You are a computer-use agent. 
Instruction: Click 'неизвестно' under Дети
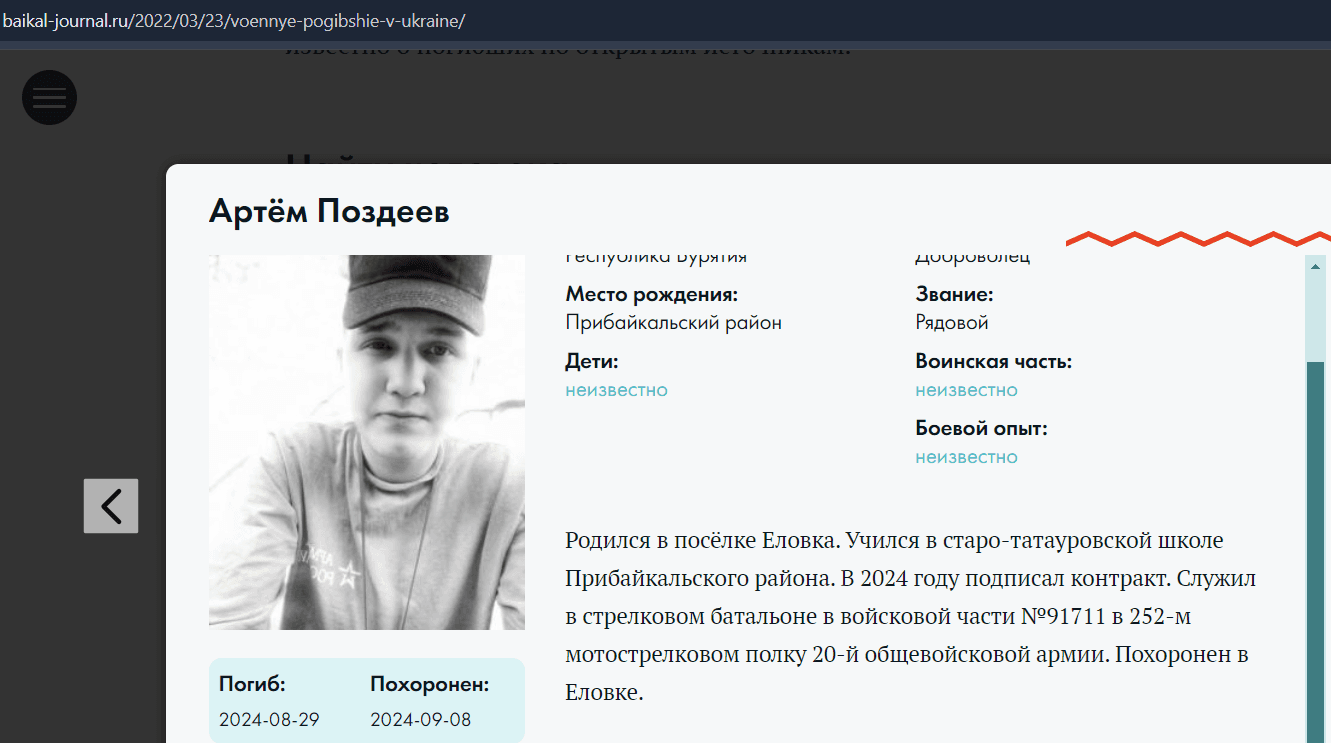pos(616,390)
